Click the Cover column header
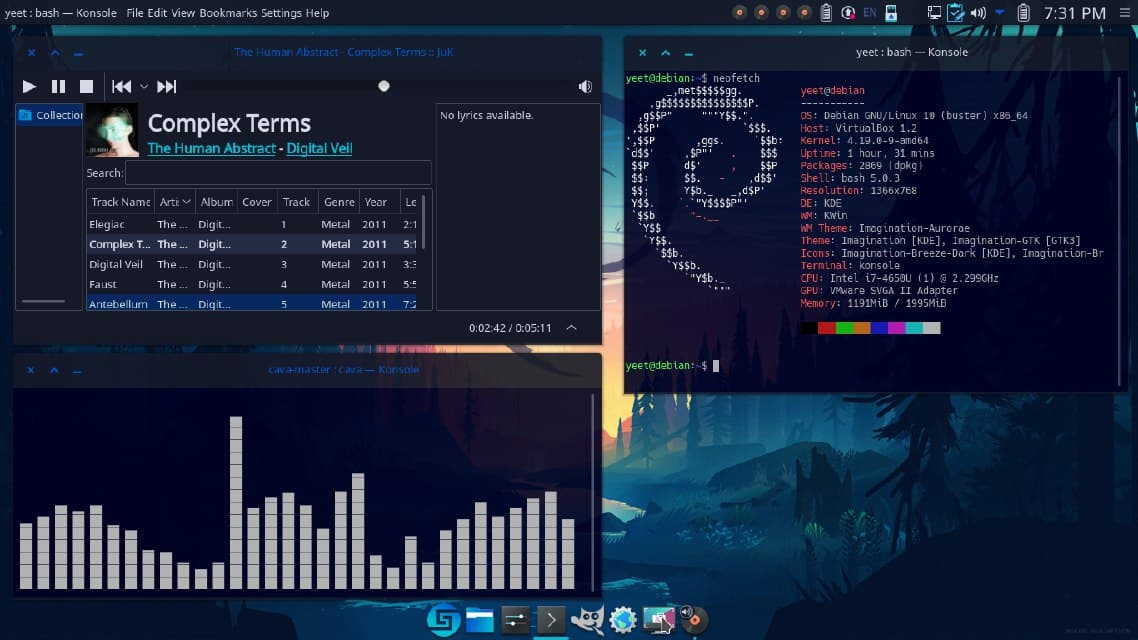Image resolution: width=1138 pixels, height=640 pixels. (257, 202)
